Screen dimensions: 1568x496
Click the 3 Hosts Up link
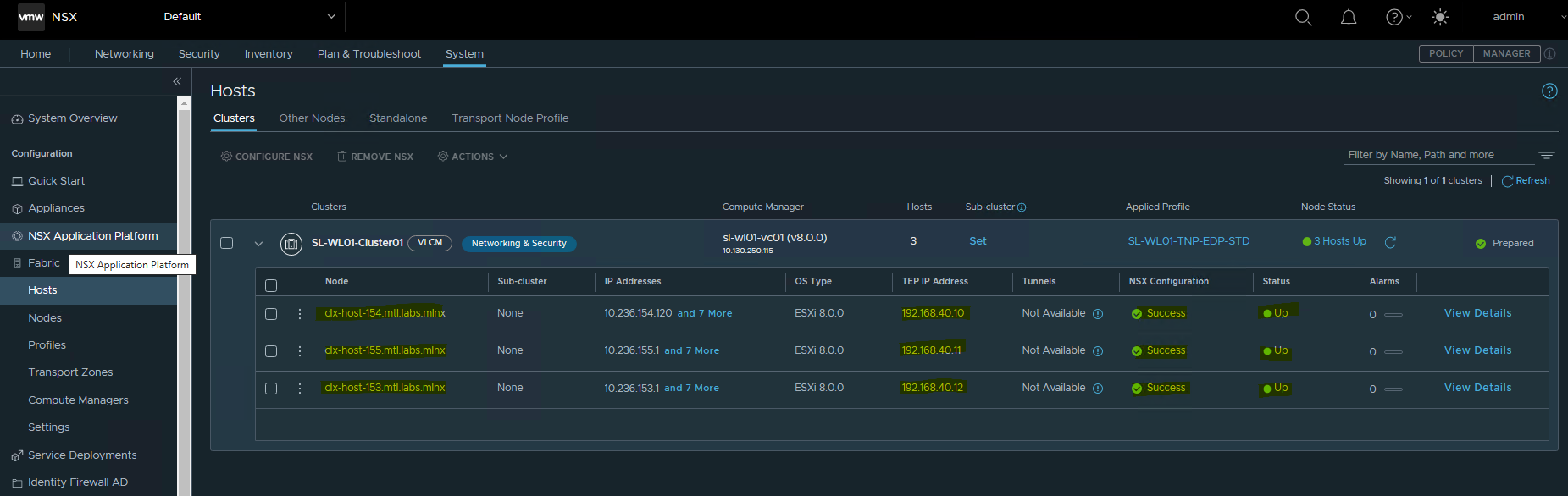coord(1339,241)
